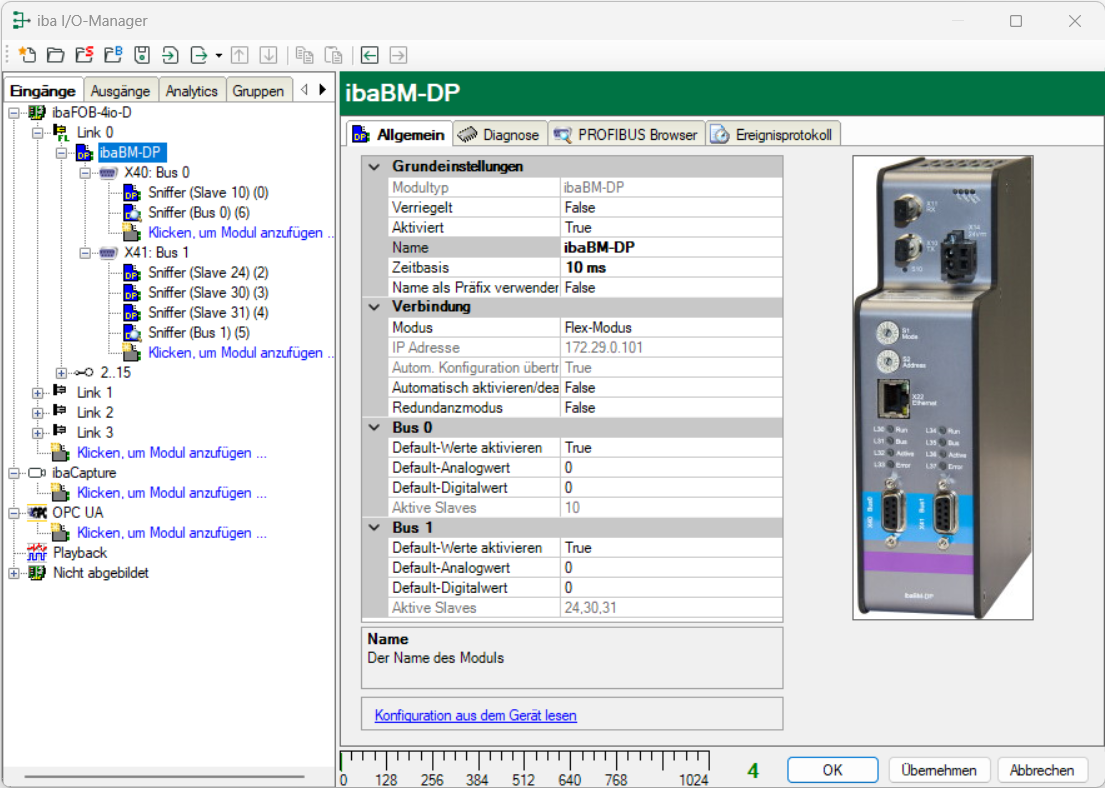Select the Sniffer (Slave 24) module icon
1105x788 pixels.
point(131,272)
